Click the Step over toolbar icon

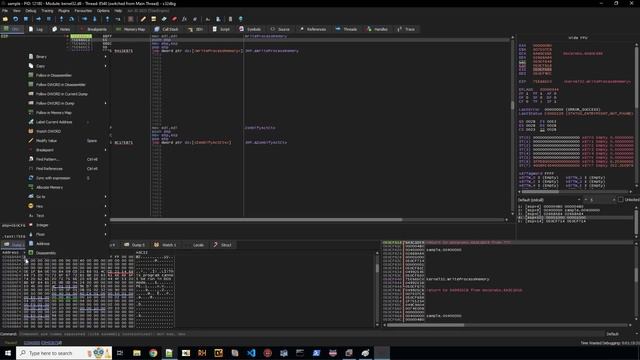(71, 19)
